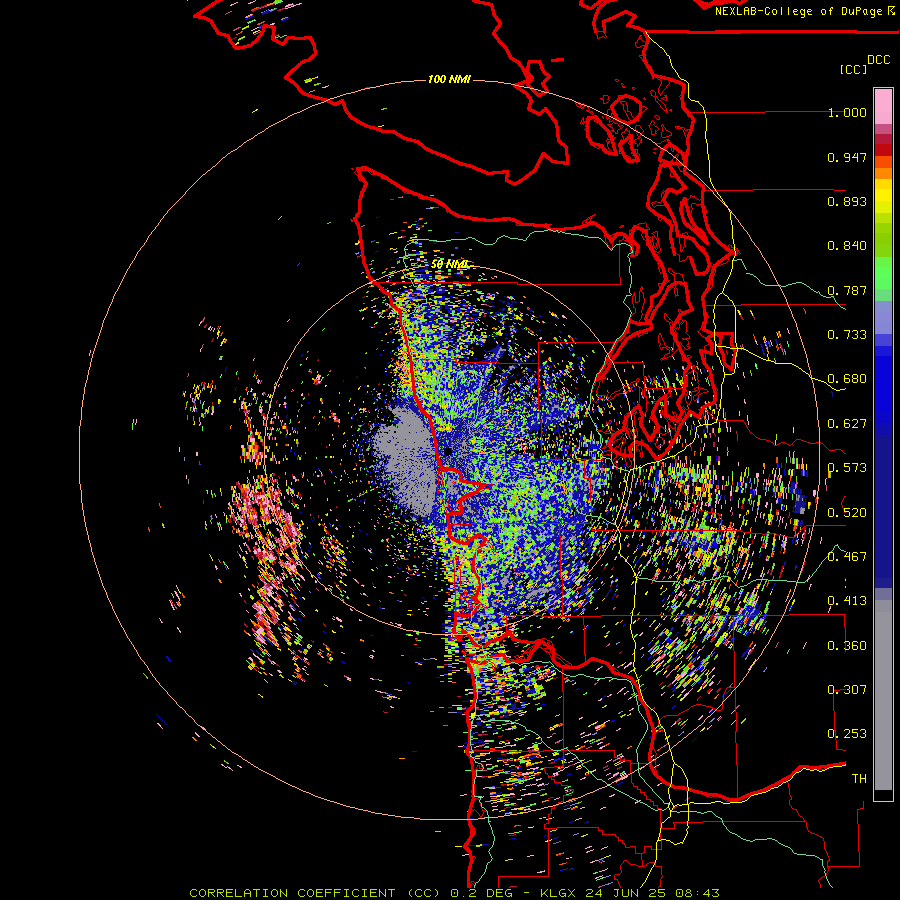Click the 0.307 scale value
Screen dimensions: 900x900
[x=847, y=689]
